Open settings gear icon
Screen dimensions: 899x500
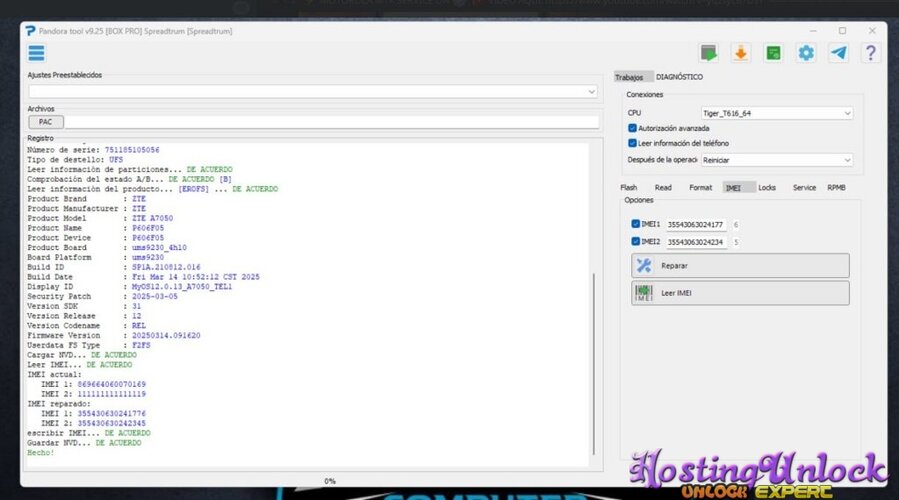pos(806,53)
